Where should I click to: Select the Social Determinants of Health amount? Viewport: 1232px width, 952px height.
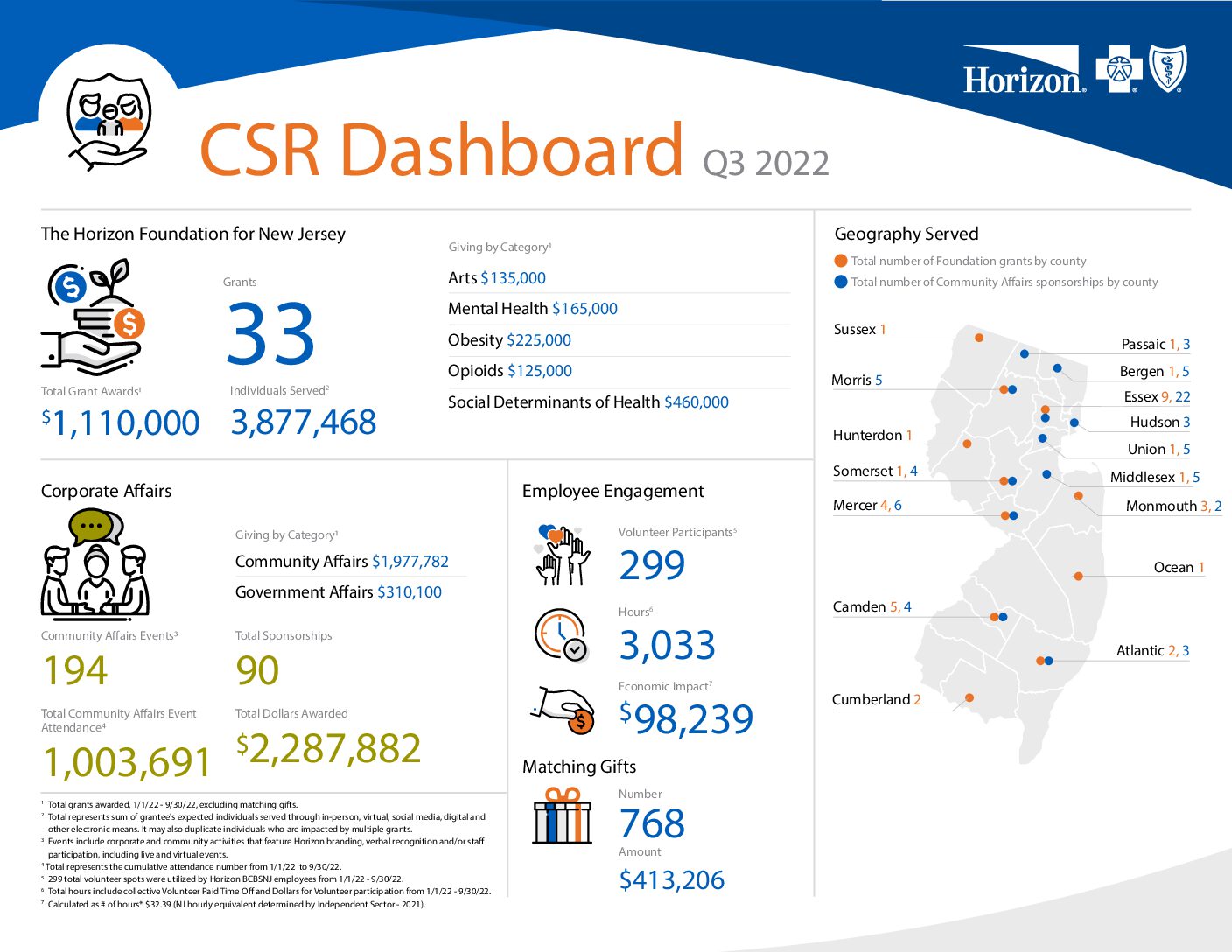(x=696, y=402)
